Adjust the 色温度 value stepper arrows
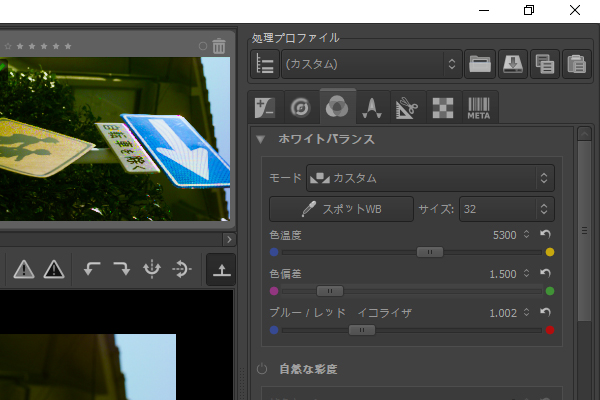This screenshot has height=400, width=600. [x=527, y=234]
